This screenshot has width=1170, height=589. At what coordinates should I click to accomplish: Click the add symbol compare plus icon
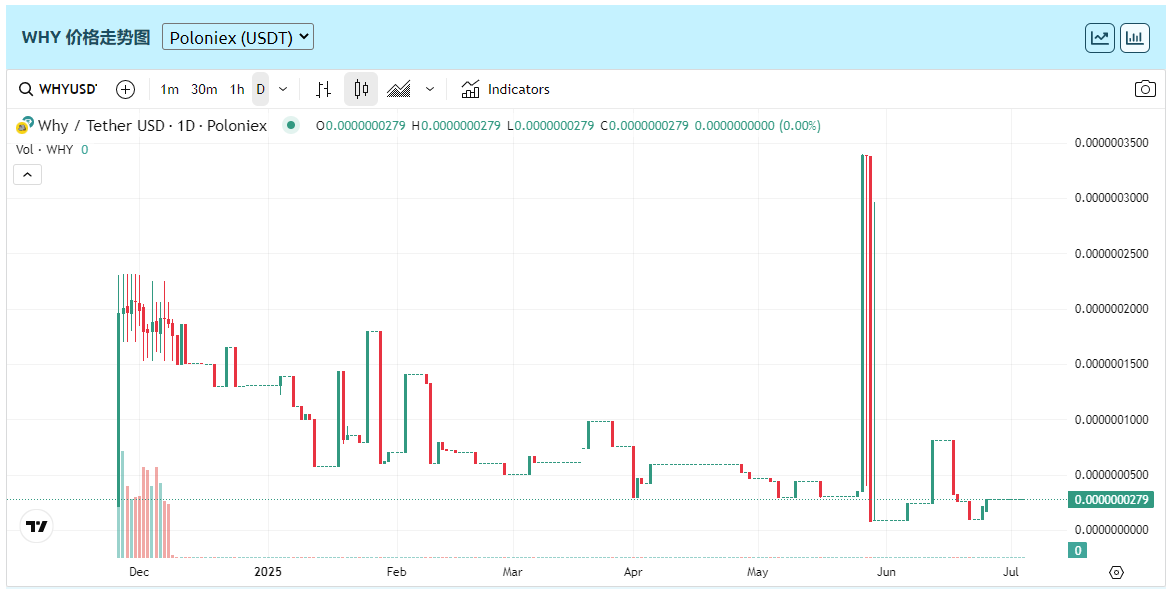tap(125, 89)
